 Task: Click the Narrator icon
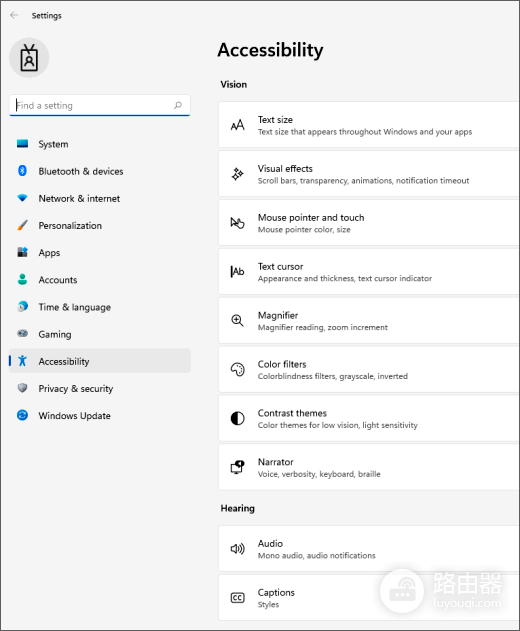(237, 467)
